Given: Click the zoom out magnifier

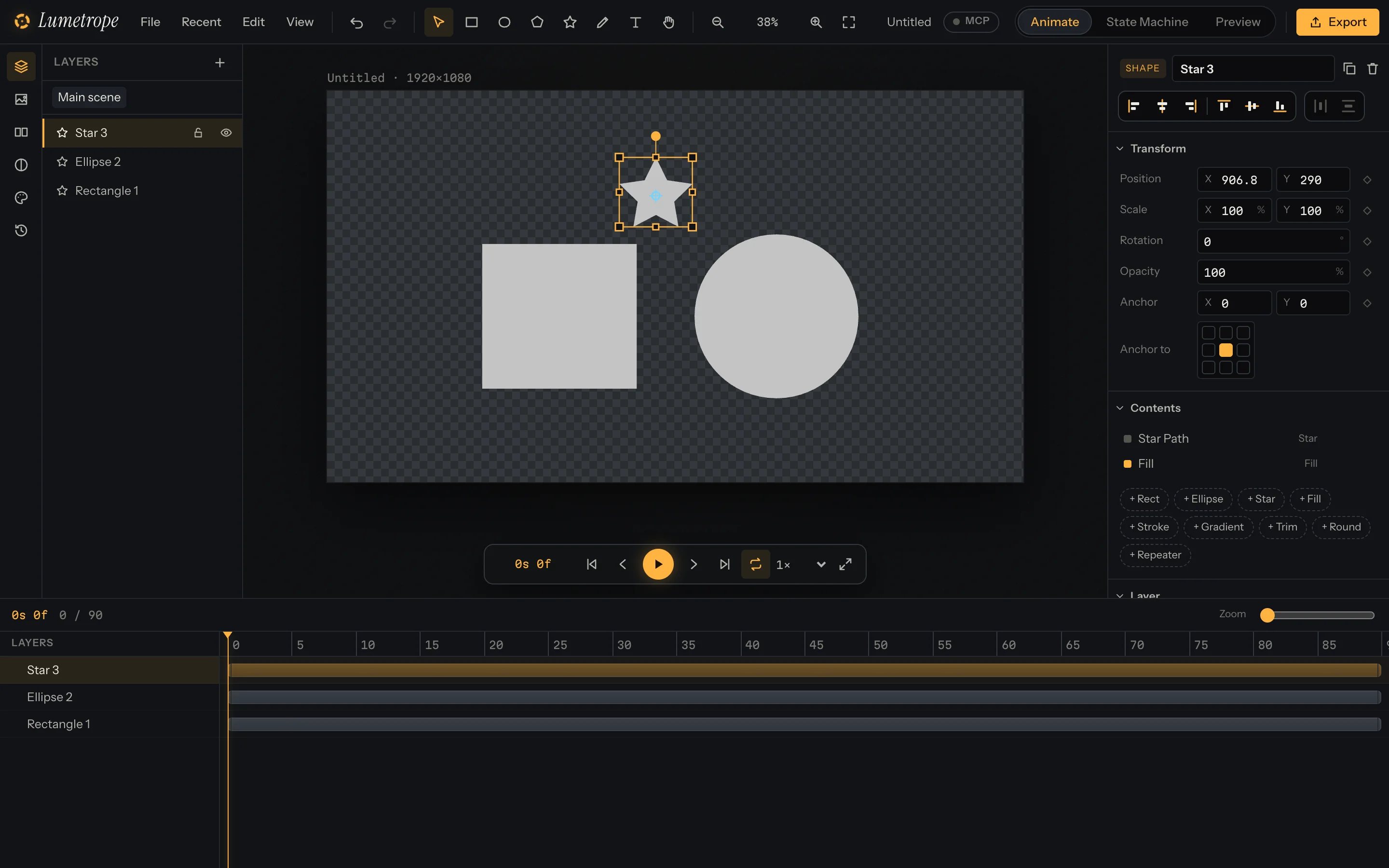Looking at the screenshot, I should coord(718,22).
